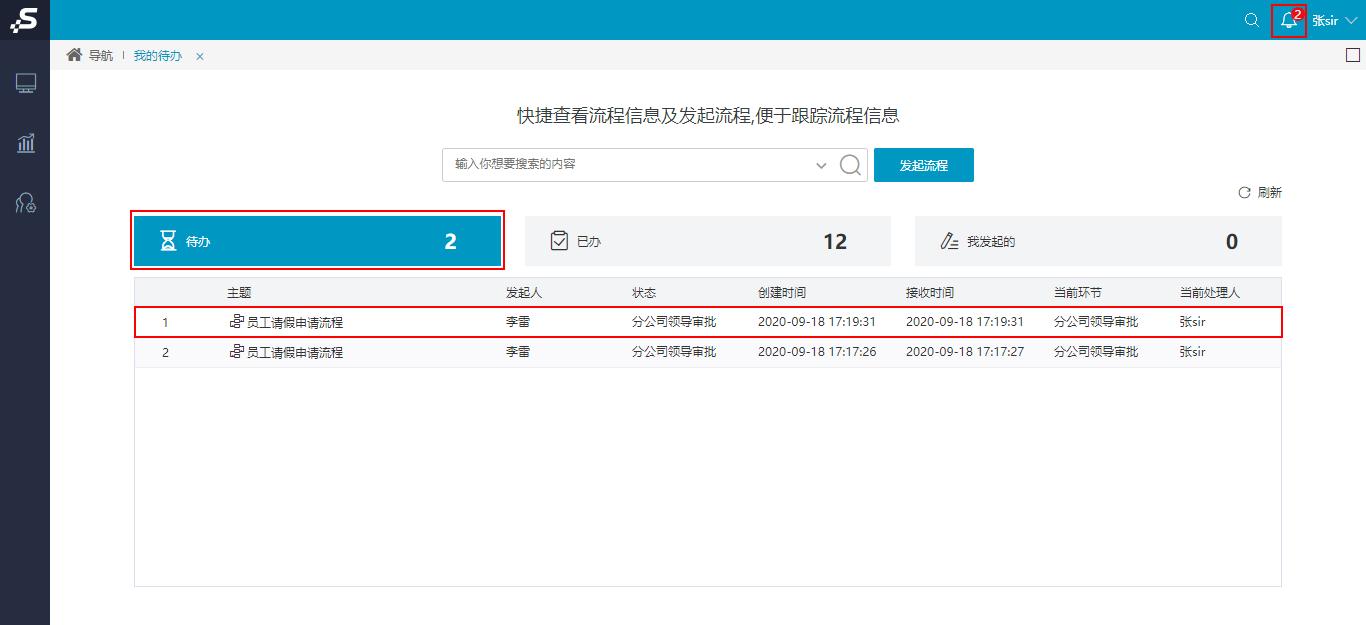This screenshot has width=1366, height=625.
Task: Select the monitor icon in the left sidebar
Action: click(x=25, y=83)
